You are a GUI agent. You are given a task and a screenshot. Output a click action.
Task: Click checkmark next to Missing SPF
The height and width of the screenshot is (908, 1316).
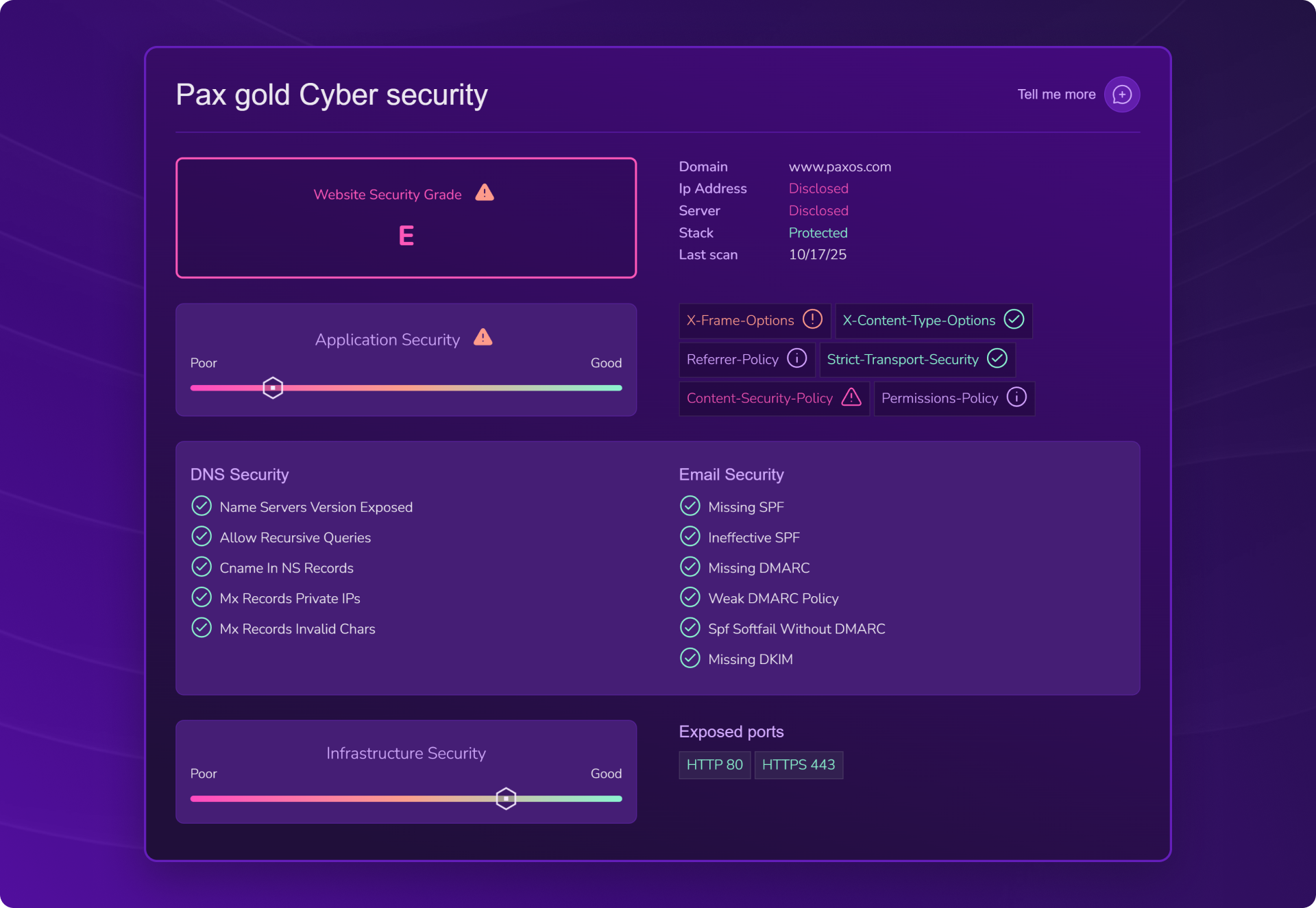[x=690, y=506]
